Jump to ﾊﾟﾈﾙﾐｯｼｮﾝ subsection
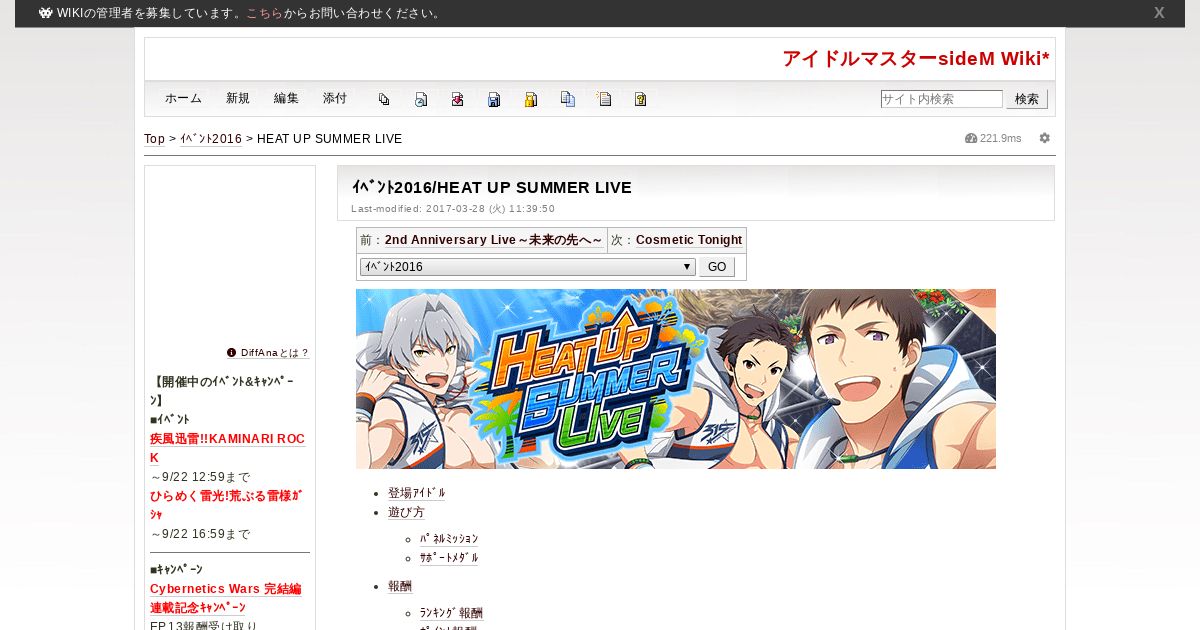The width and height of the screenshot is (1200, 630). 449,539
